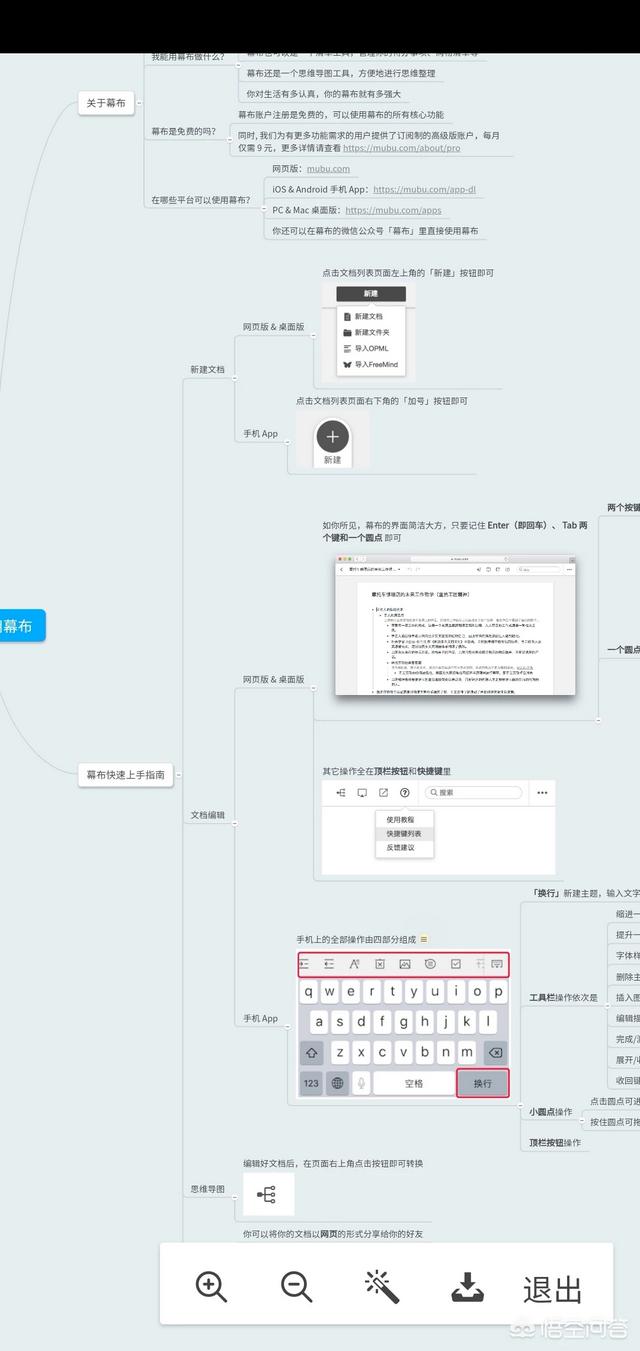The image size is (640, 1351).
Task: Tap the round plus 新建 icon
Action: pos(332,436)
